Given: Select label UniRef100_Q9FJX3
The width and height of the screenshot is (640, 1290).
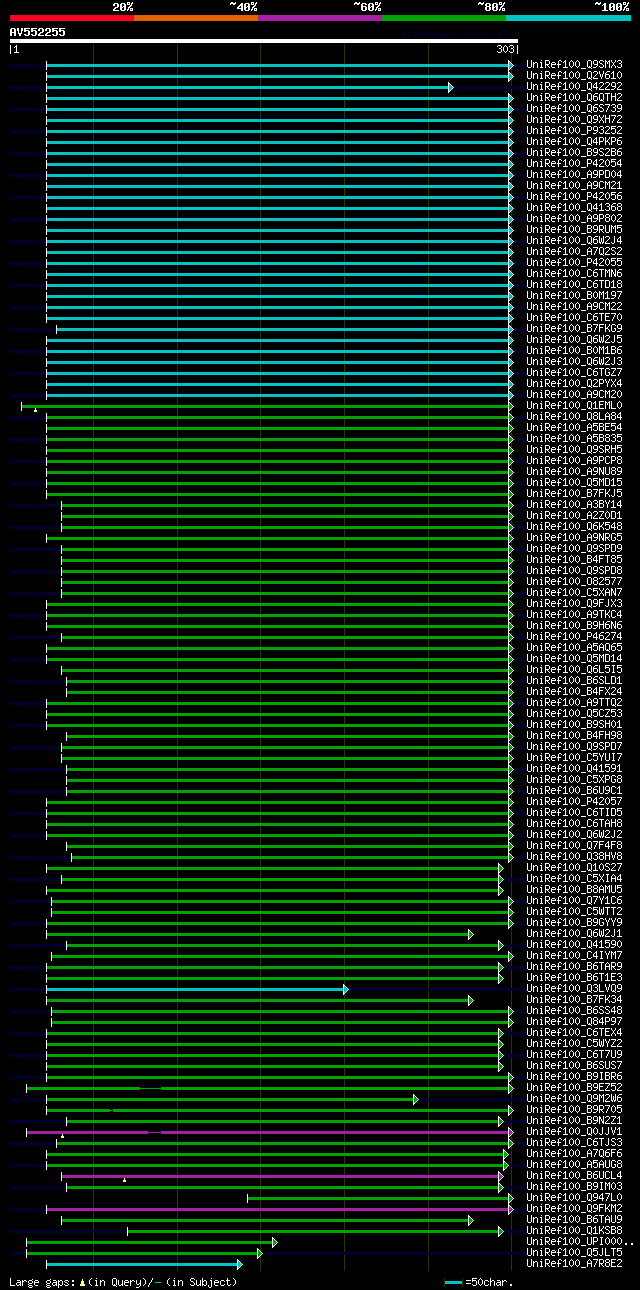Looking at the screenshot, I should point(574,604).
